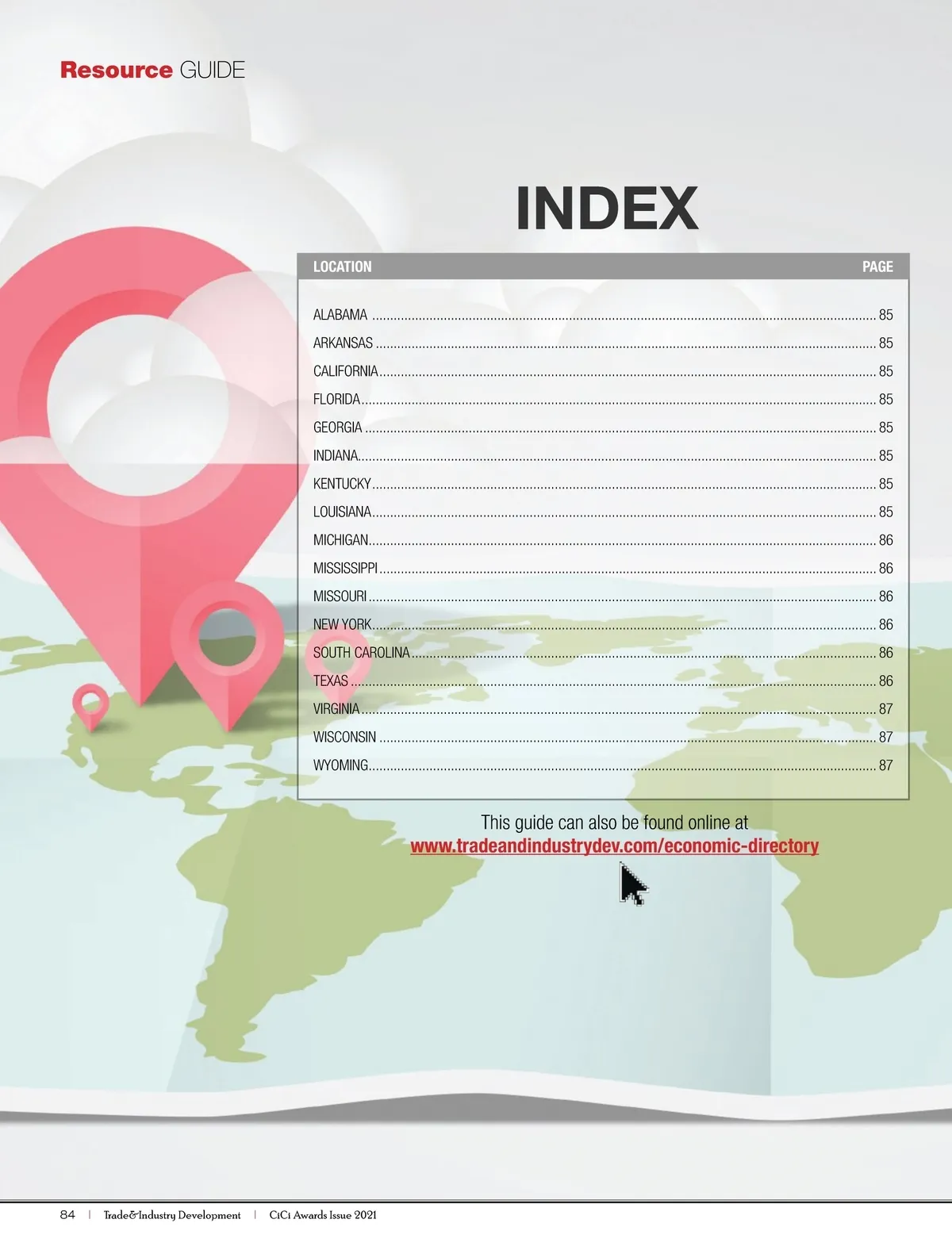Open the tradeandindustrydev.com economic-directory link

(614, 845)
